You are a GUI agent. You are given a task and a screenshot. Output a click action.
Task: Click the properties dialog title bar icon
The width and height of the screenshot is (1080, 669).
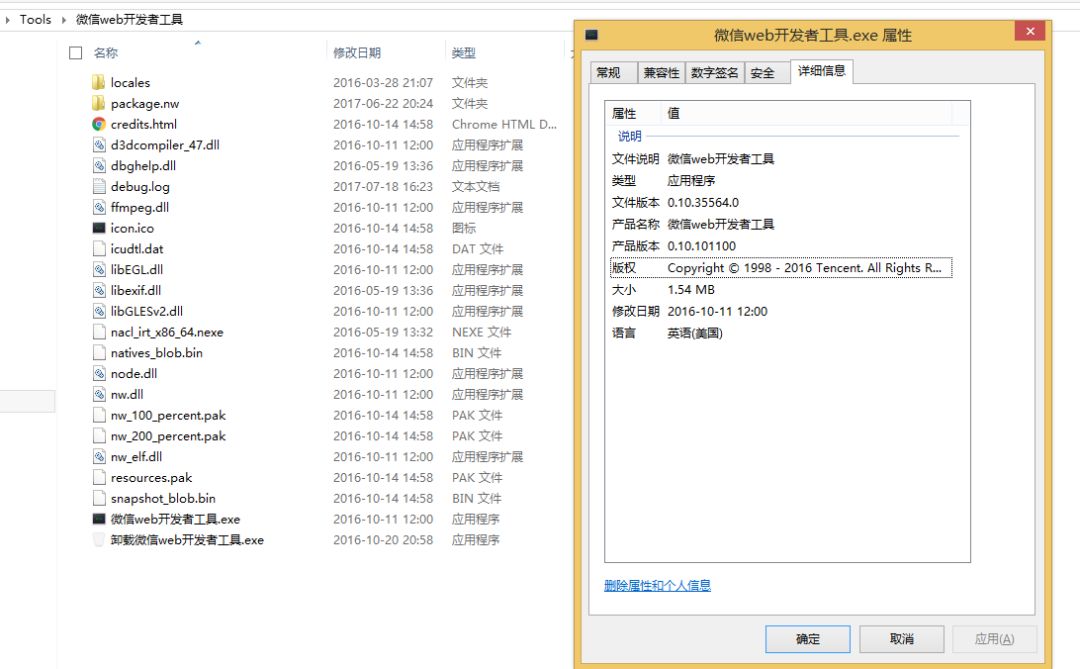[x=592, y=35]
